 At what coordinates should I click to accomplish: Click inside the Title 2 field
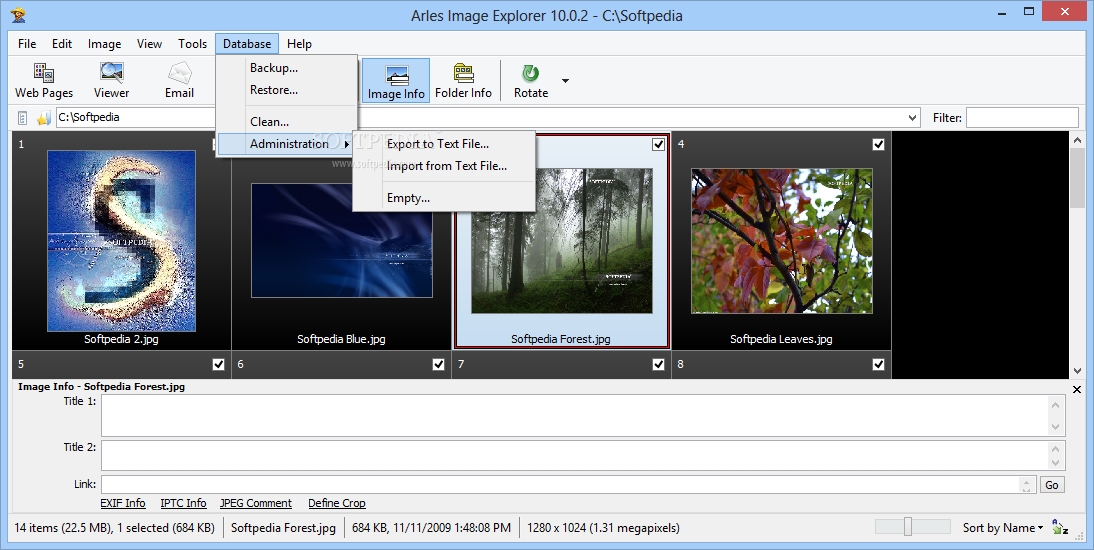click(x=574, y=456)
